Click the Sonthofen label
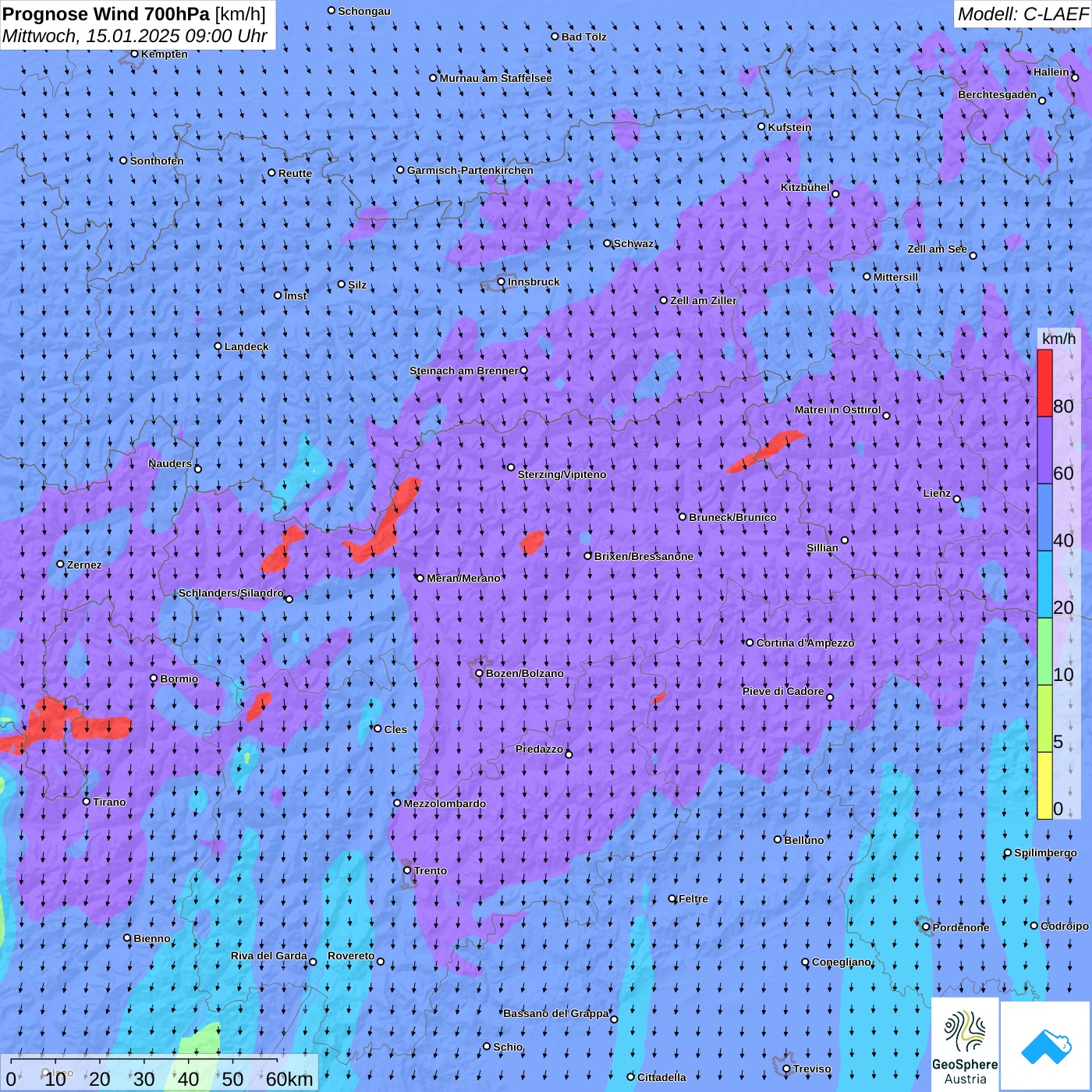1092x1092 pixels. (157, 161)
